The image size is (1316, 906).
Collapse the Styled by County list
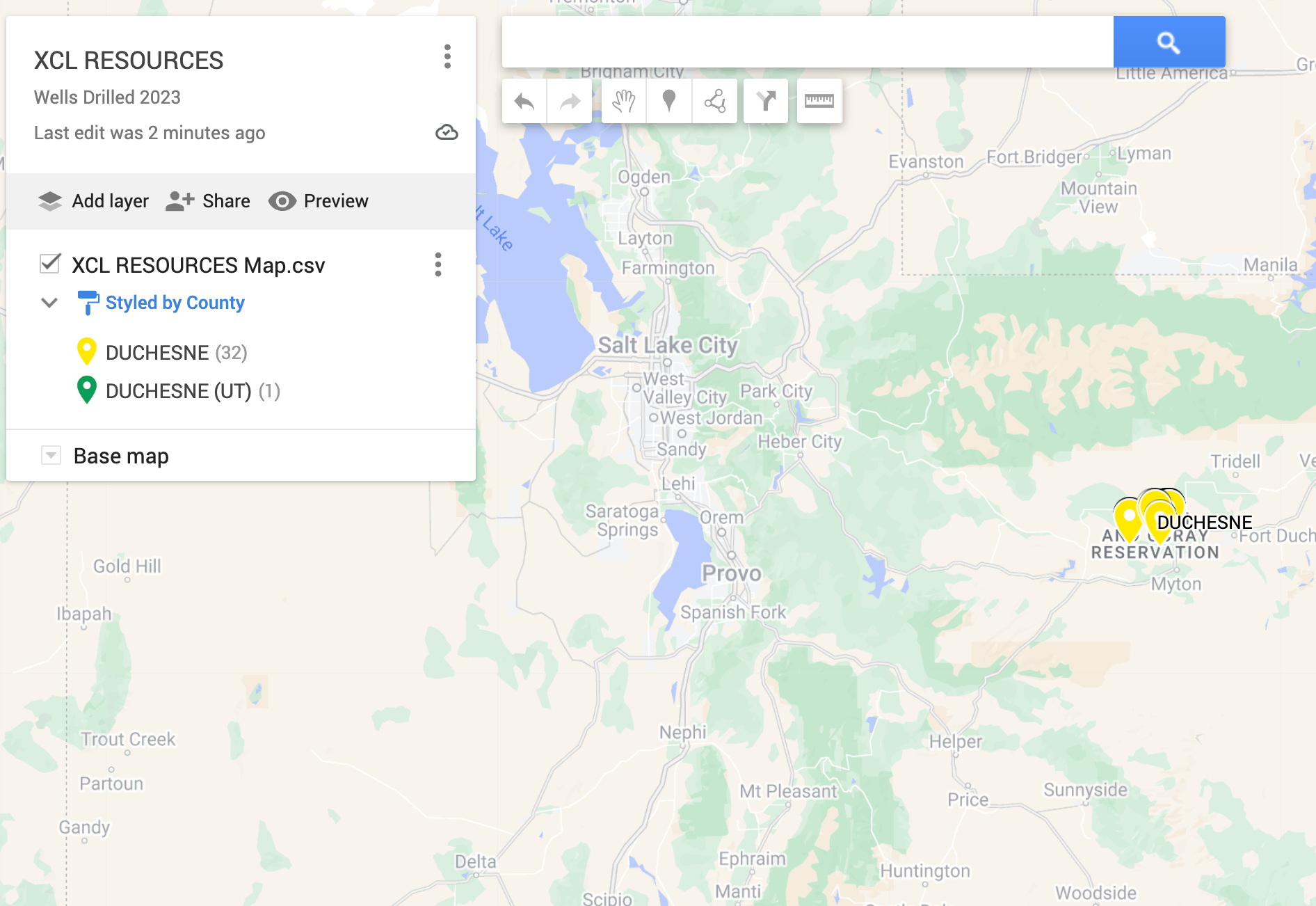[x=49, y=303]
